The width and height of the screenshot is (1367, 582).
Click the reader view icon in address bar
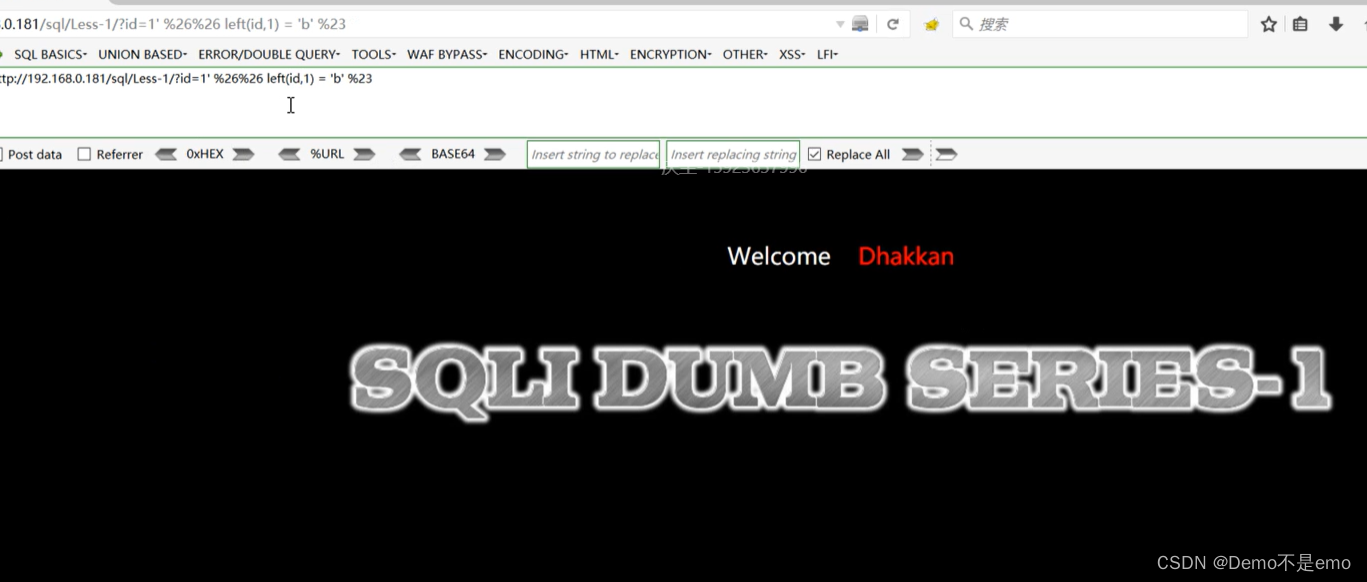tap(860, 24)
